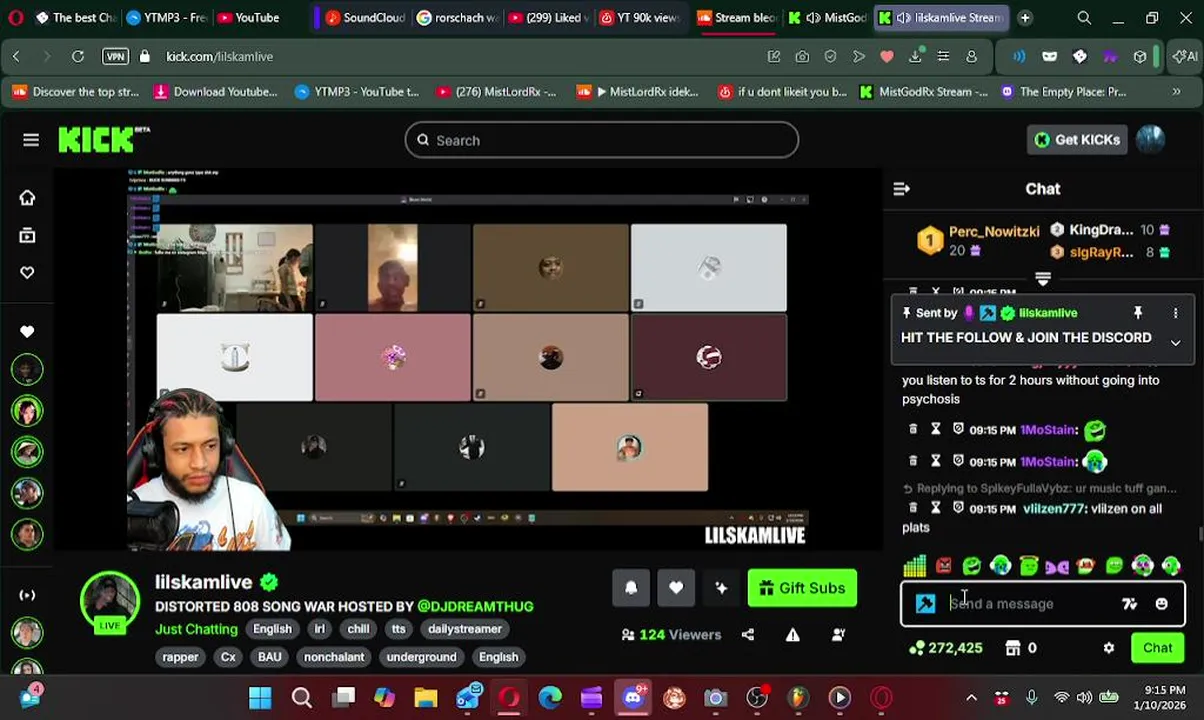Open chat settings gear
Viewport: 1204px width, 720px height.
point(1108,648)
